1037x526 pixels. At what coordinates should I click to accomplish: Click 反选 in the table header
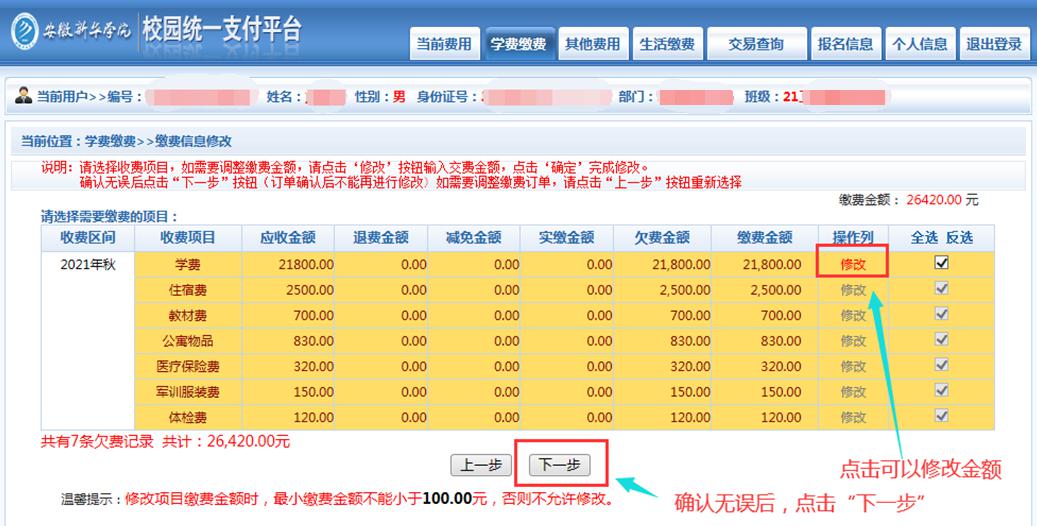coord(959,238)
